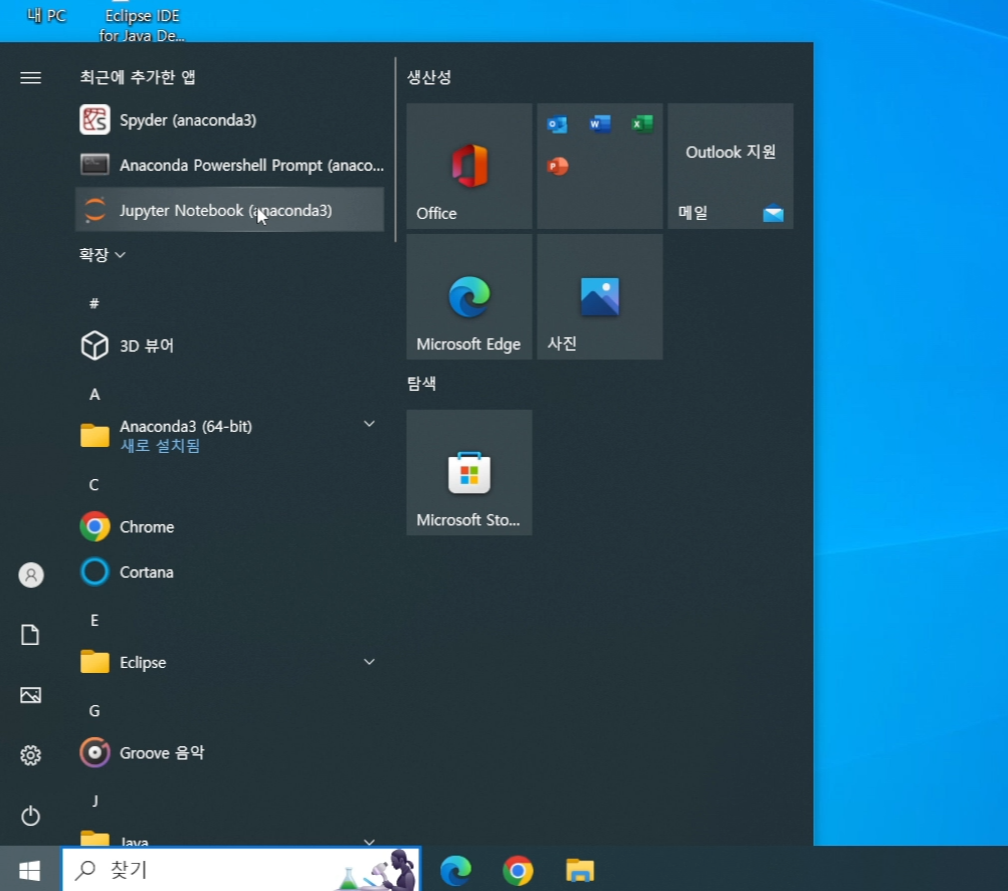
Task: Click the 생산성 group heading
Action: pyautogui.click(x=429, y=77)
